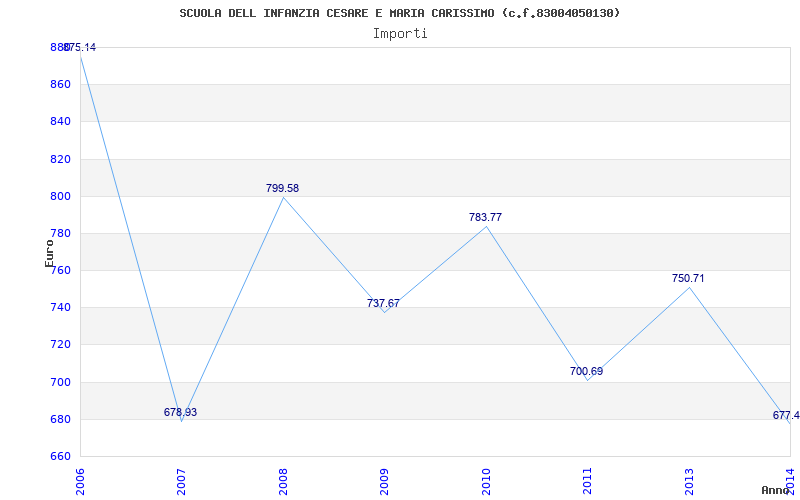Click the 700 y-axis tick label
This screenshot has height=500, width=800.
click(60, 382)
